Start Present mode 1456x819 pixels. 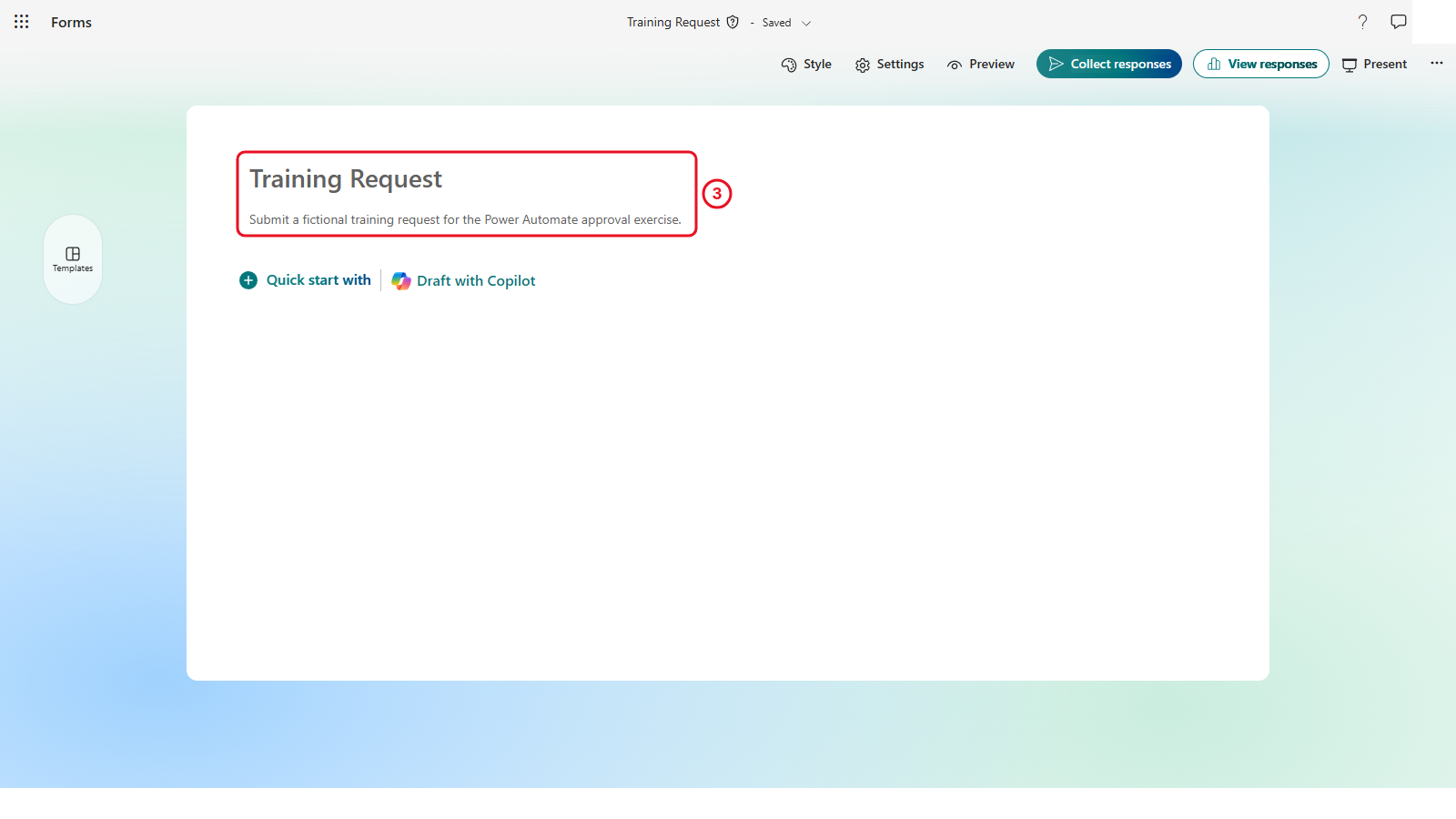coord(1374,65)
